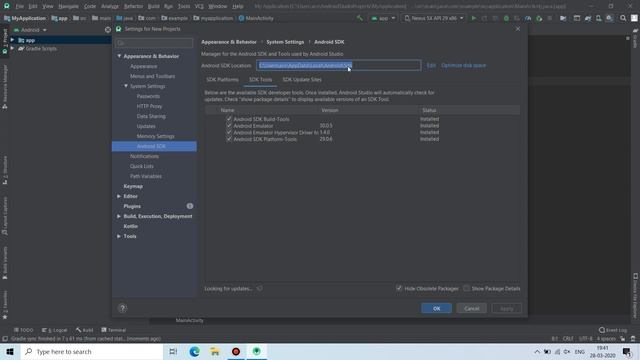
Task: Click Android Studio taskbar icon
Action: [257, 351]
